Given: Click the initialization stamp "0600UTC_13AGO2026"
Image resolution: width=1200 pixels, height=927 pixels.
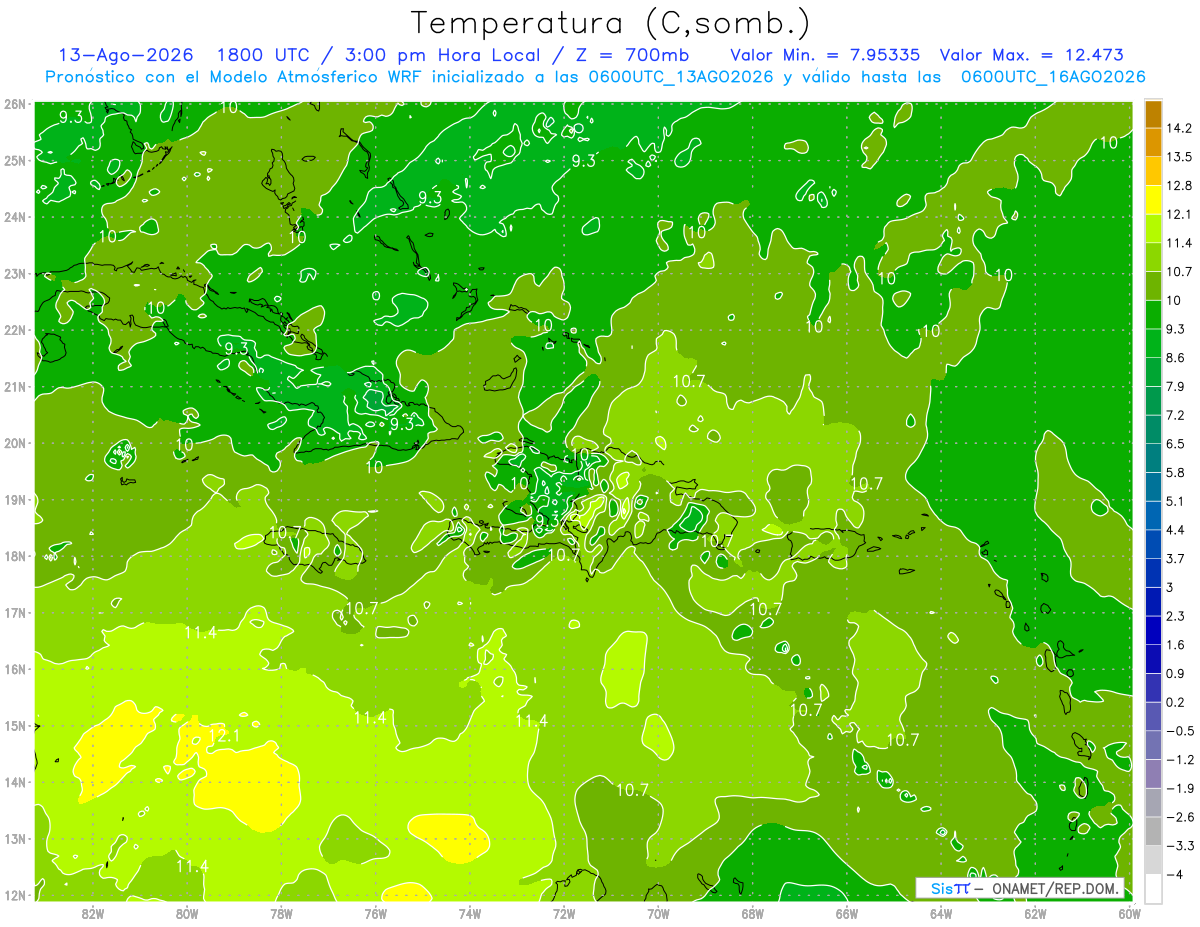Looking at the screenshot, I should coord(679,77).
